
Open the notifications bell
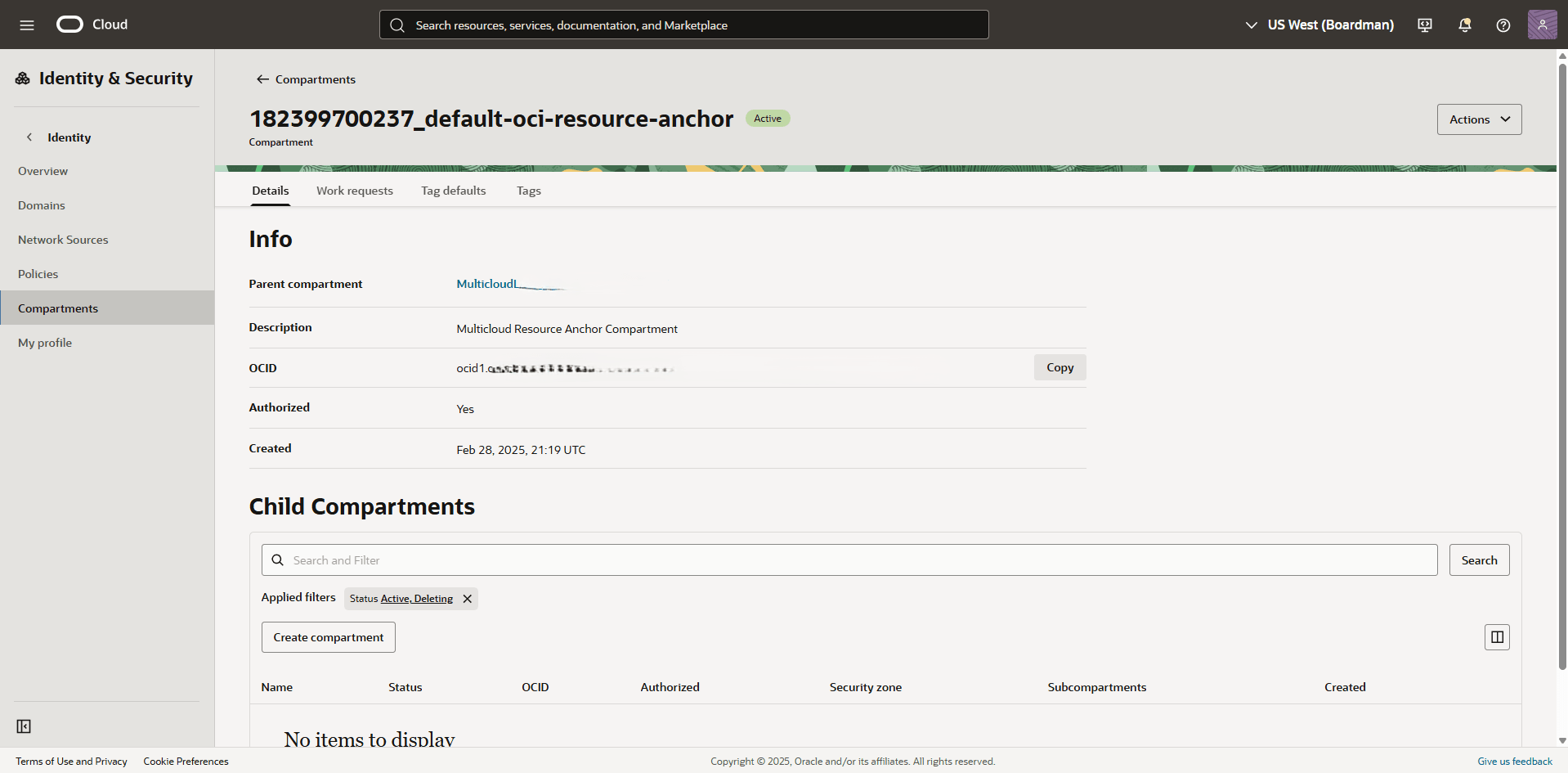[1464, 25]
